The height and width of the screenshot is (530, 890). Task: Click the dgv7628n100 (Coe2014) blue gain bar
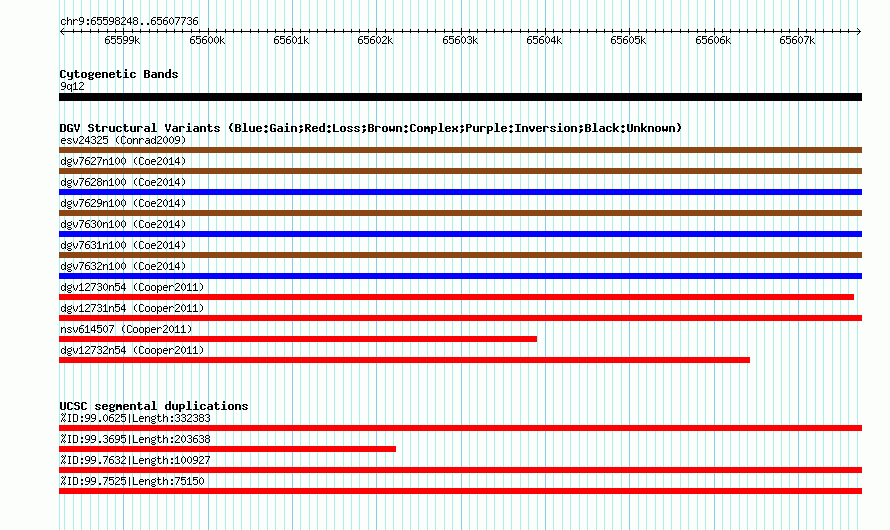460,192
